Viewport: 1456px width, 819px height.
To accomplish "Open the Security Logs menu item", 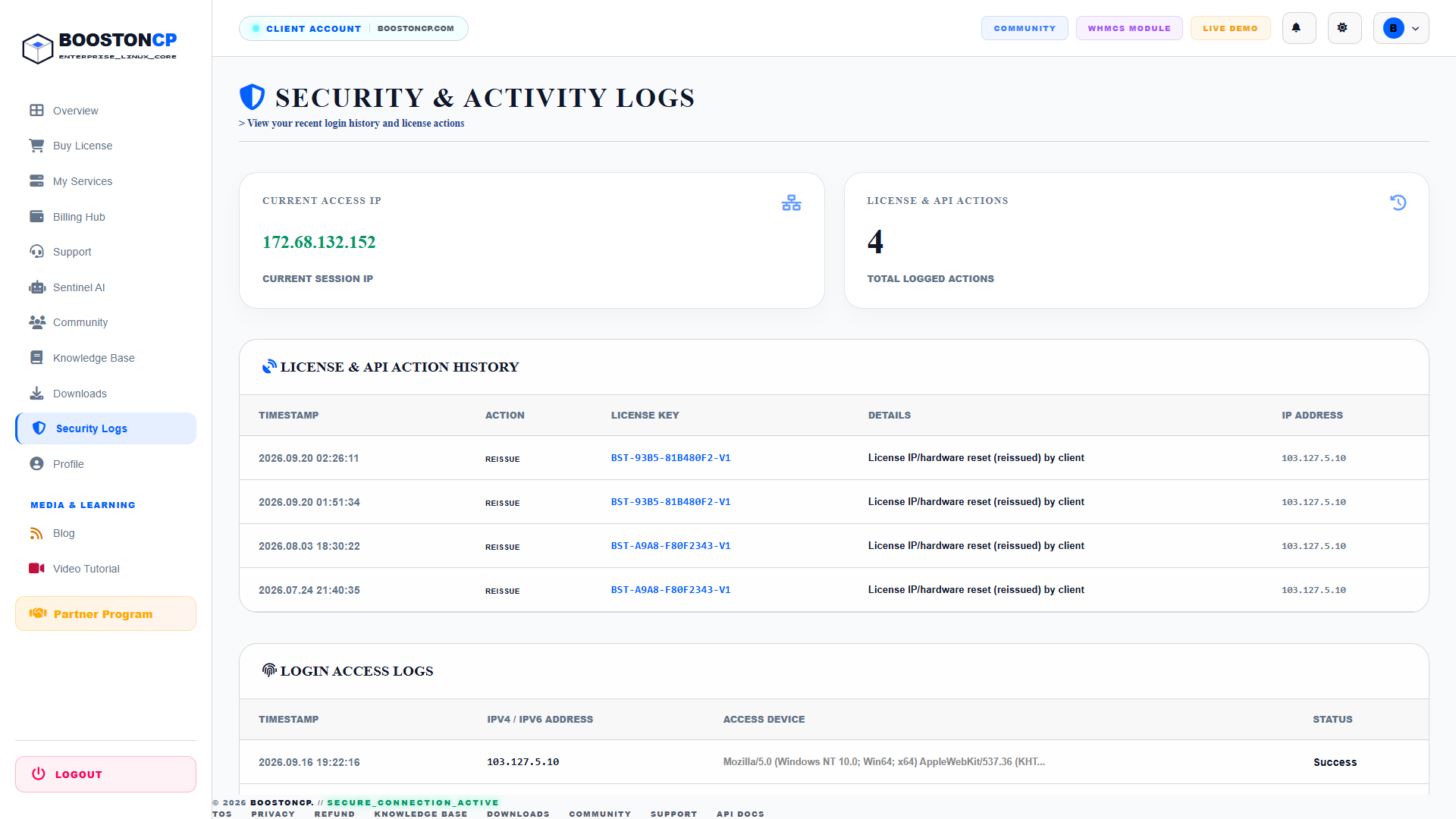I will pos(106,428).
